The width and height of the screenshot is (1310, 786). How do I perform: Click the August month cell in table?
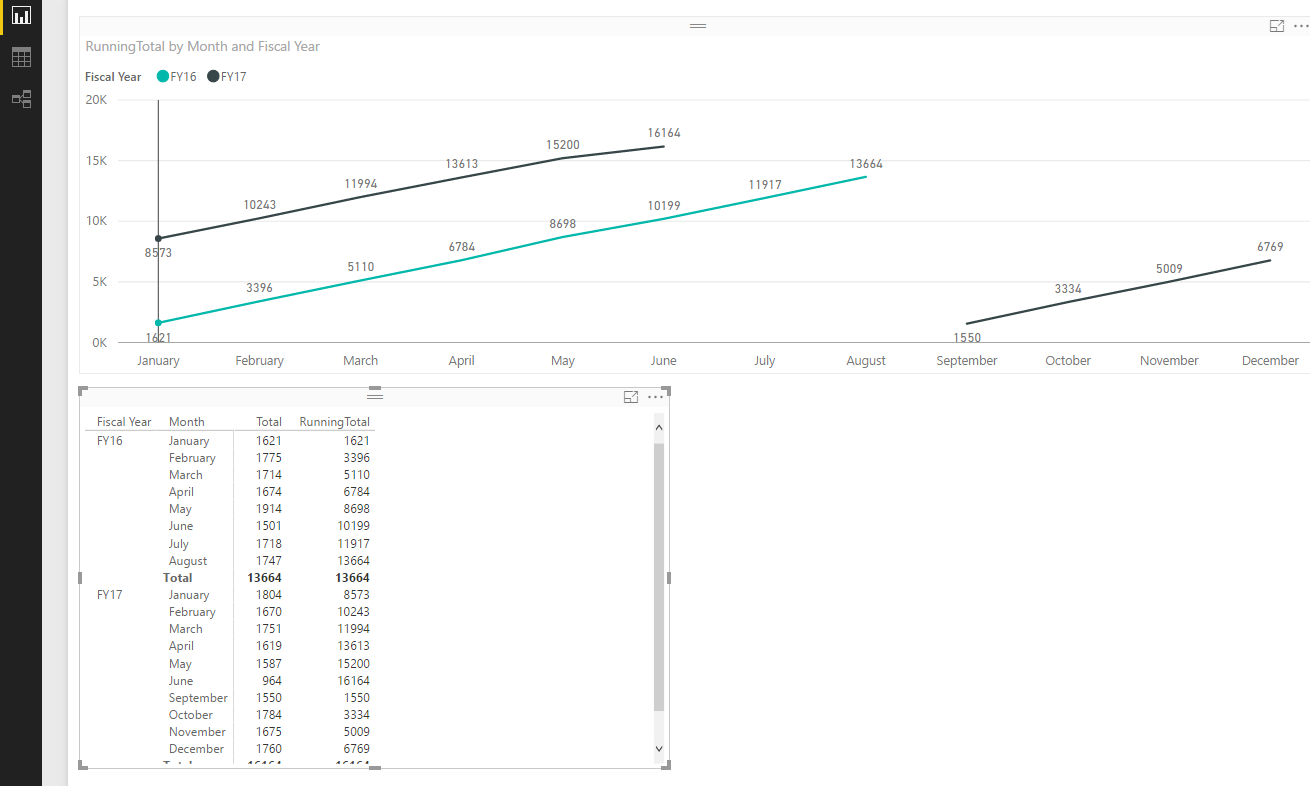coord(188,561)
